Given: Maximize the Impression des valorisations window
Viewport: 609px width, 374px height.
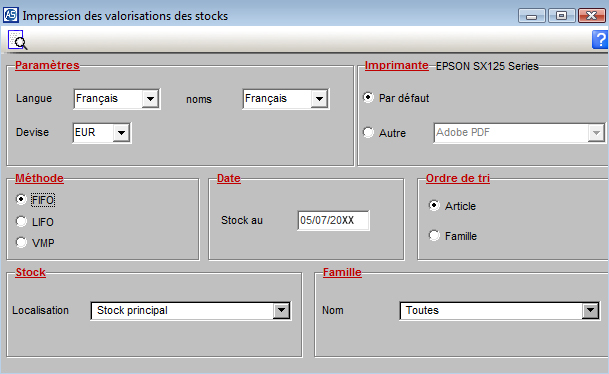Looking at the screenshot, I should click(x=561, y=16).
